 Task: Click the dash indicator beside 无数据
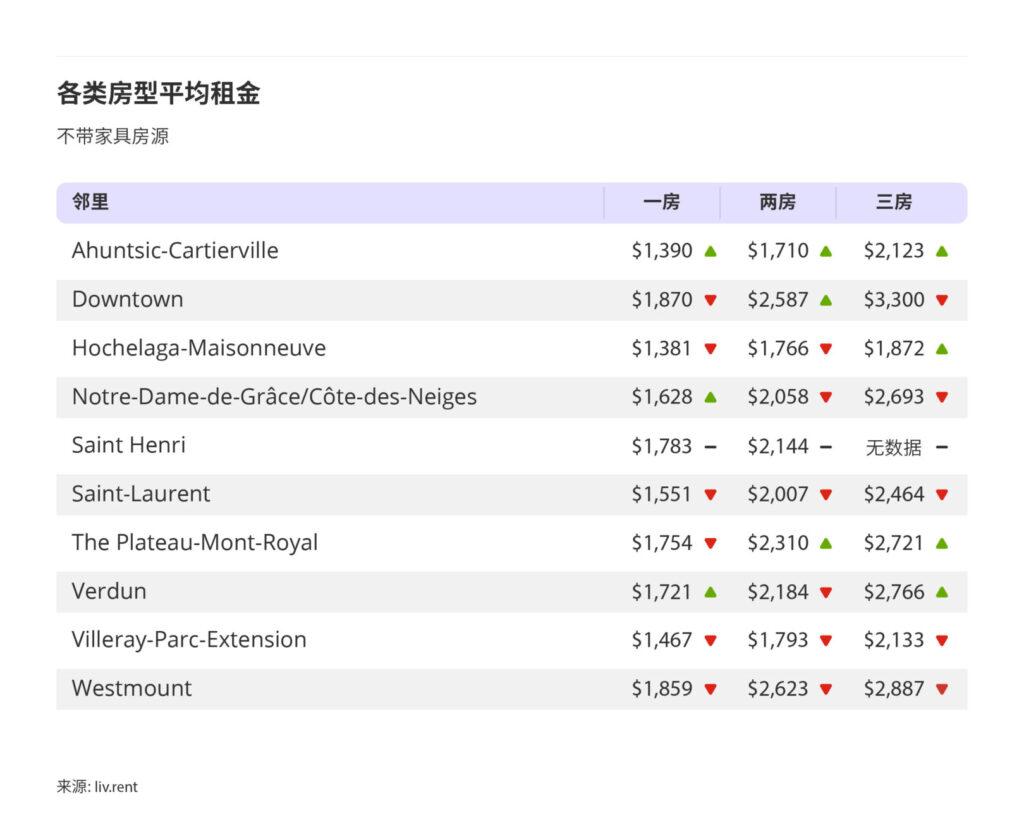click(x=942, y=447)
